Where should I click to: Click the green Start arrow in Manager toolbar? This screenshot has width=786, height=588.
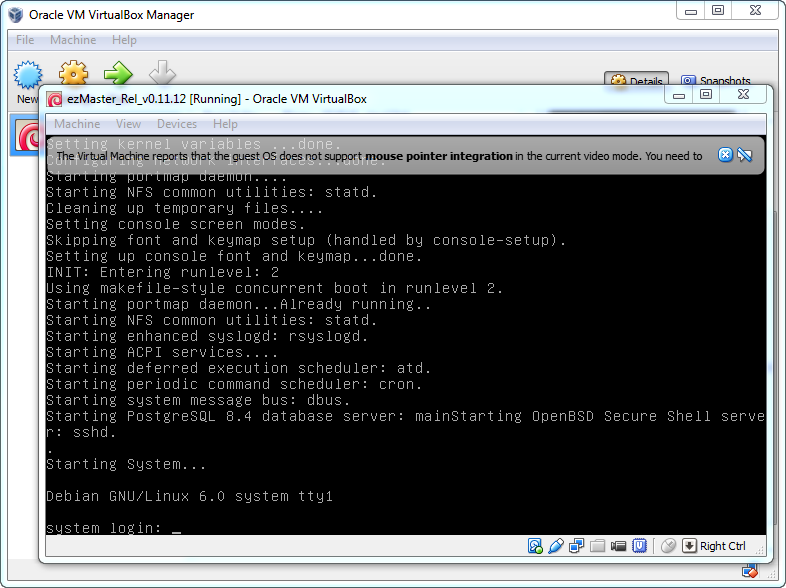[118, 74]
